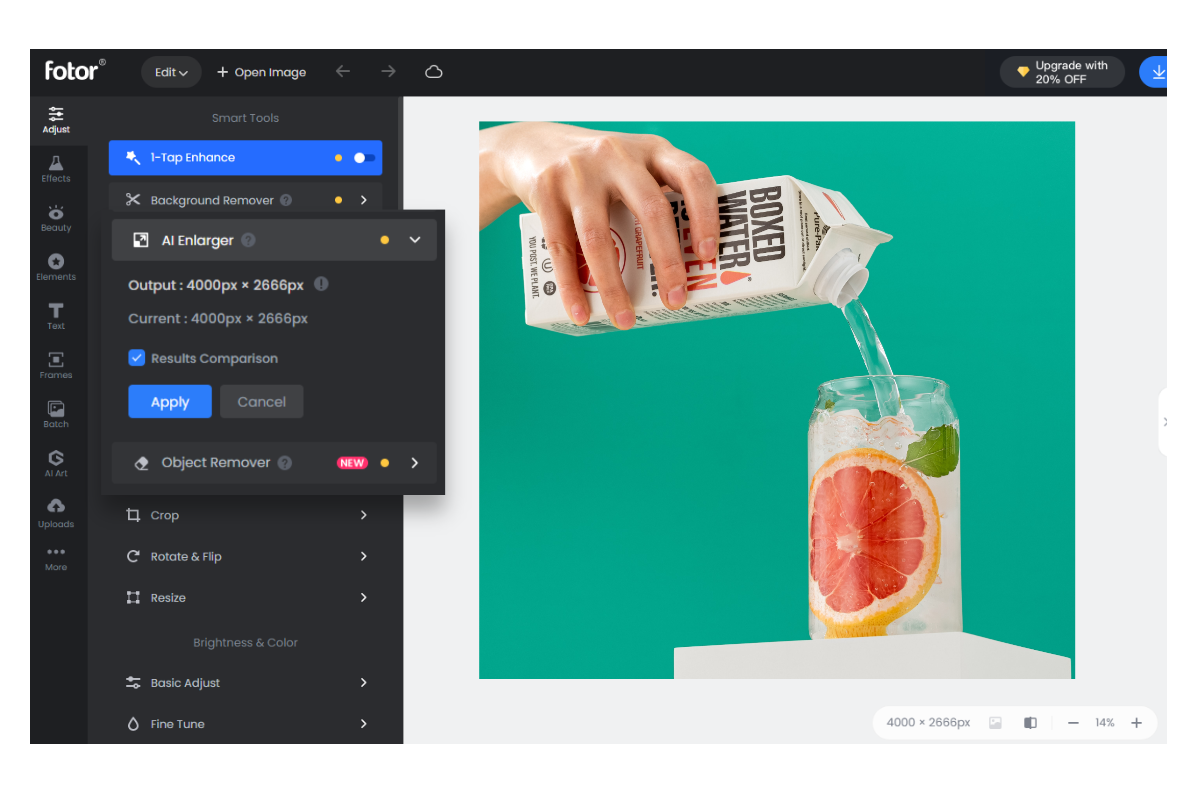Expand the Resize row arrow
The image size is (1200, 800).
[x=364, y=597]
